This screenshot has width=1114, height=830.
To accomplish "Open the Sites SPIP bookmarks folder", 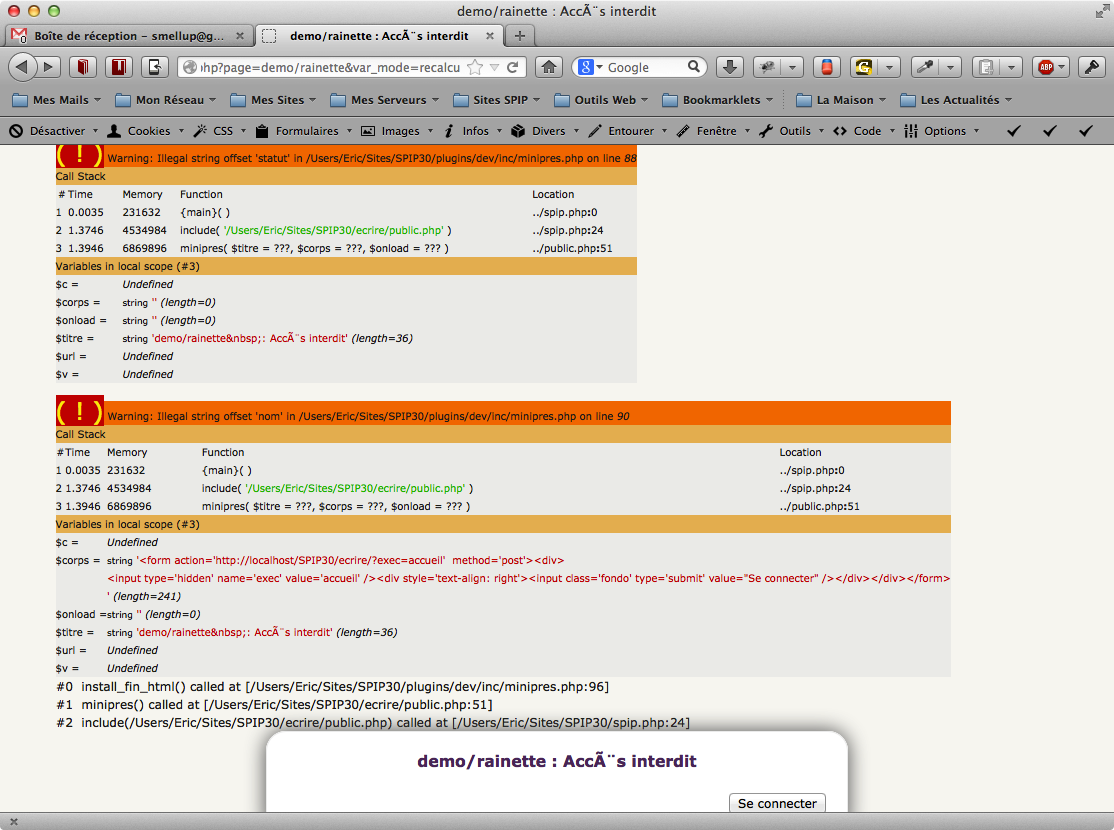I will pyautogui.click(x=497, y=99).
